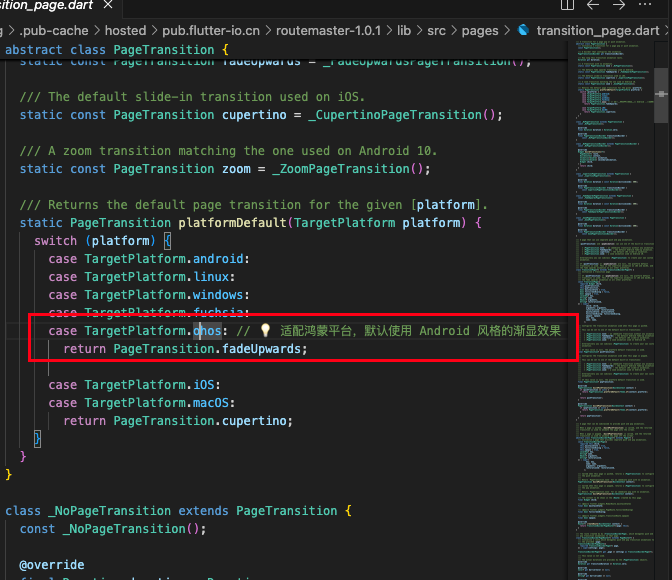This screenshot has height=580, width=672.
Task: Click the comment about iOS slide-in transition
Action: click(192, 97)
